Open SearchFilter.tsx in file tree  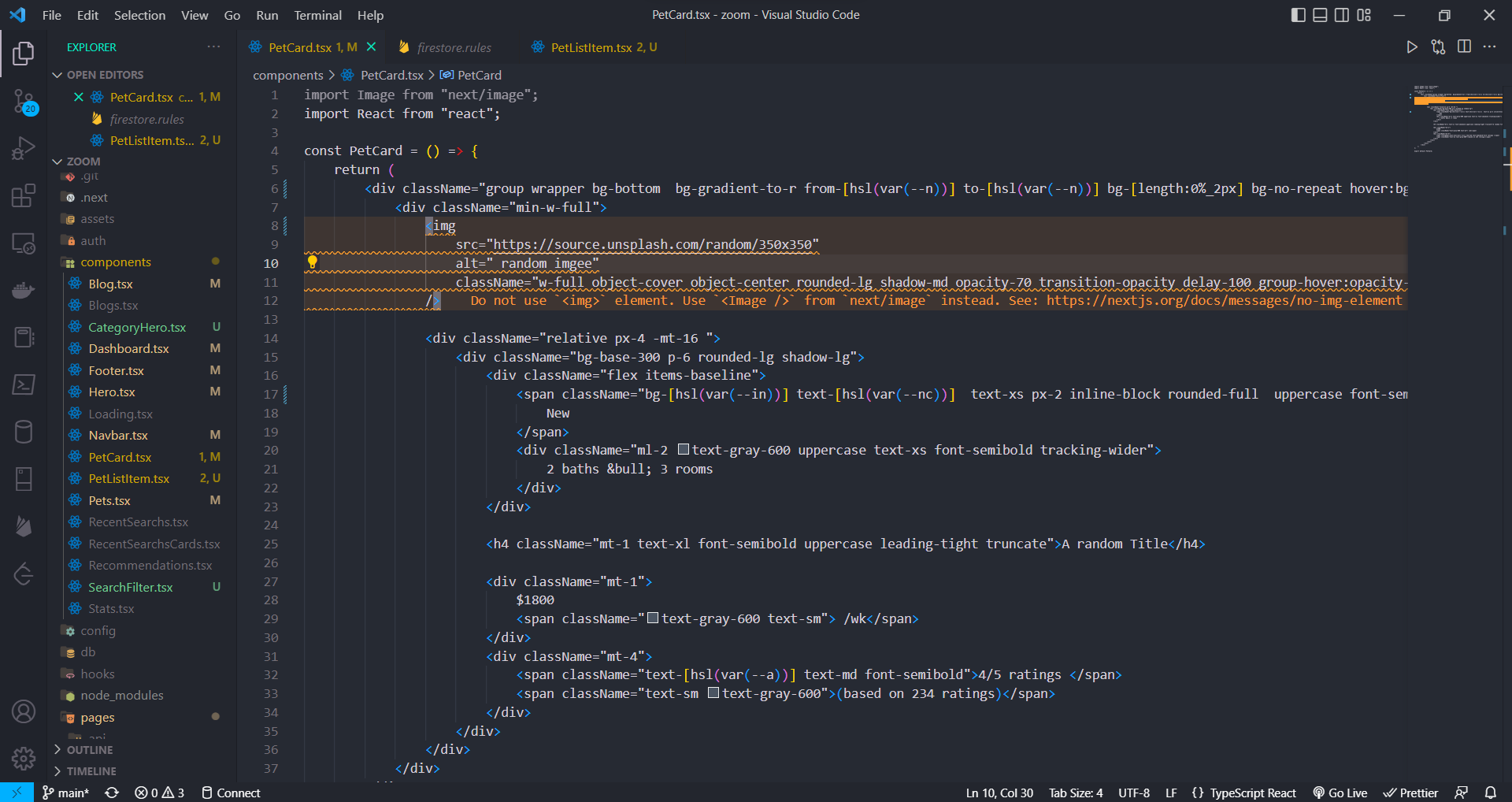(131, 588)
